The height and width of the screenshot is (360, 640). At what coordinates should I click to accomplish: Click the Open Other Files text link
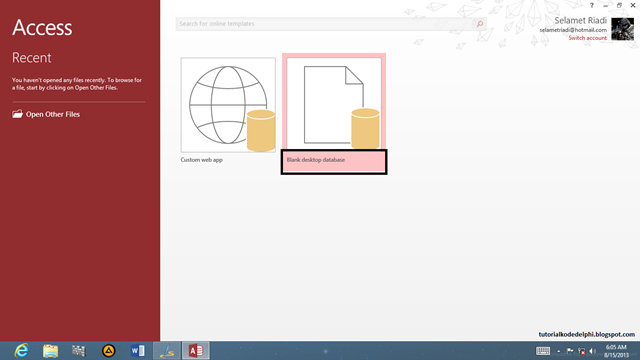(53, 114)
